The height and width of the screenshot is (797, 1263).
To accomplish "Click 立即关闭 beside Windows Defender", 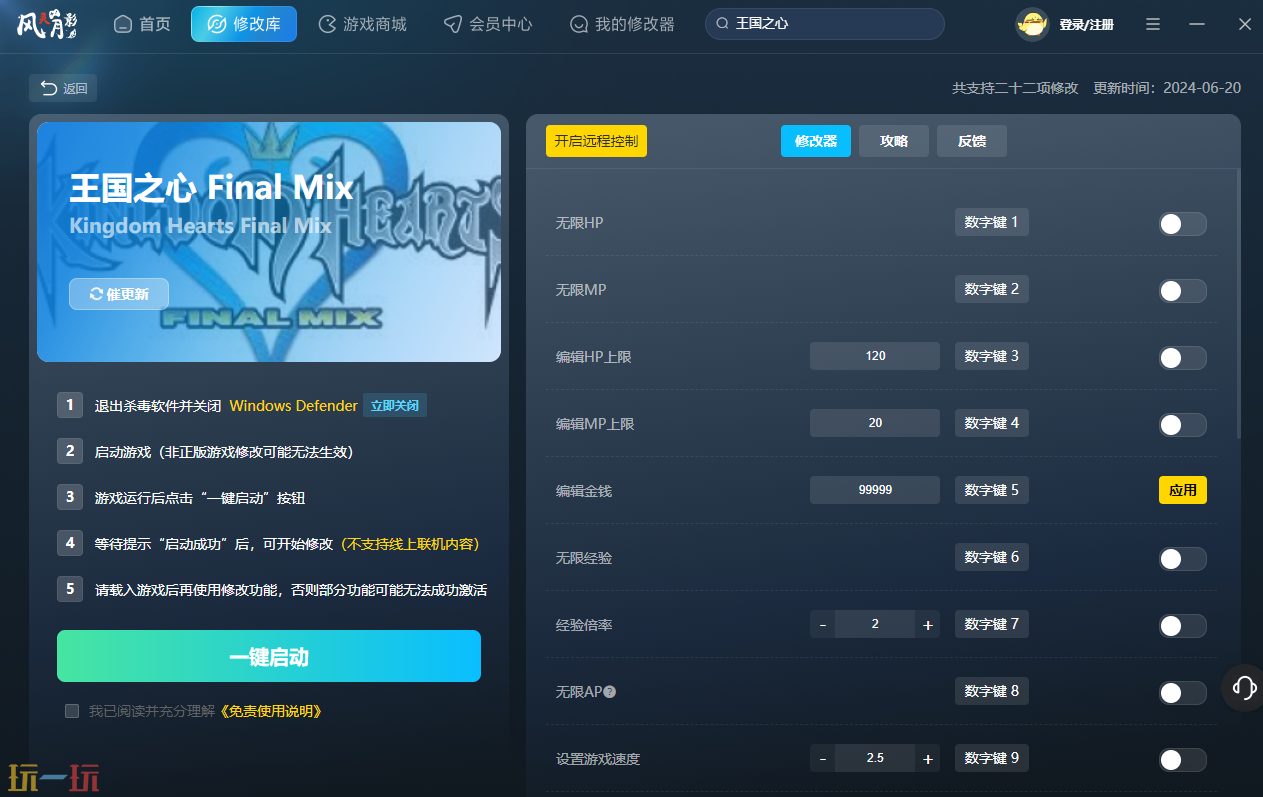I will pos(395,406).
